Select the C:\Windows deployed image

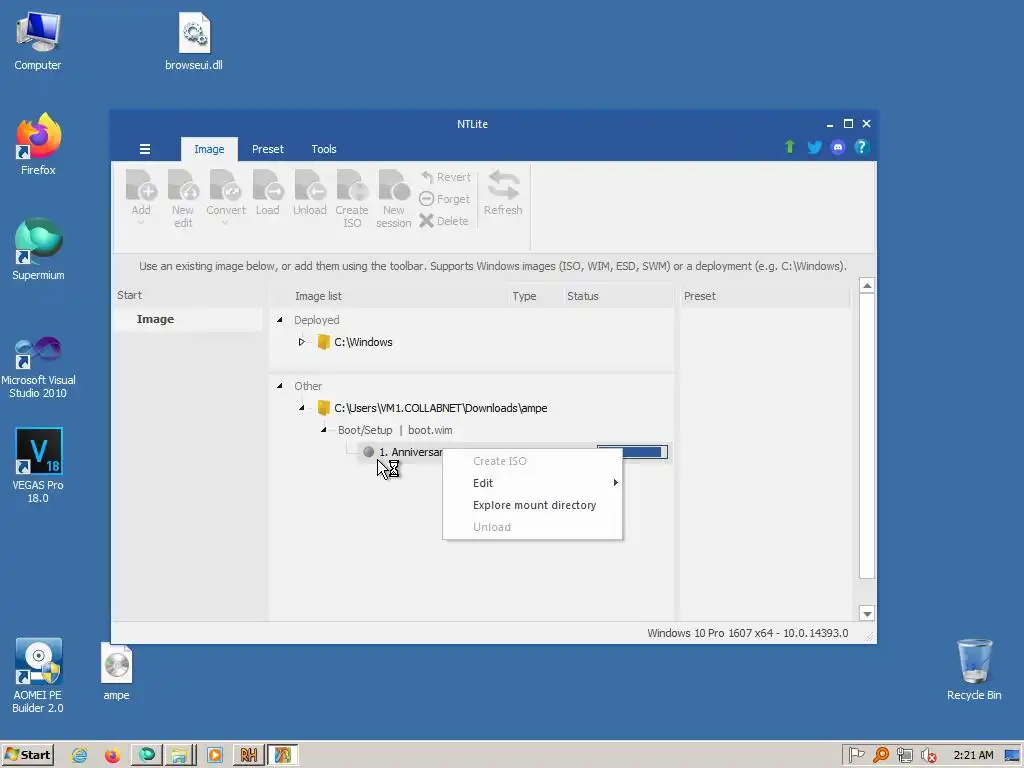(x=363, y=342)
